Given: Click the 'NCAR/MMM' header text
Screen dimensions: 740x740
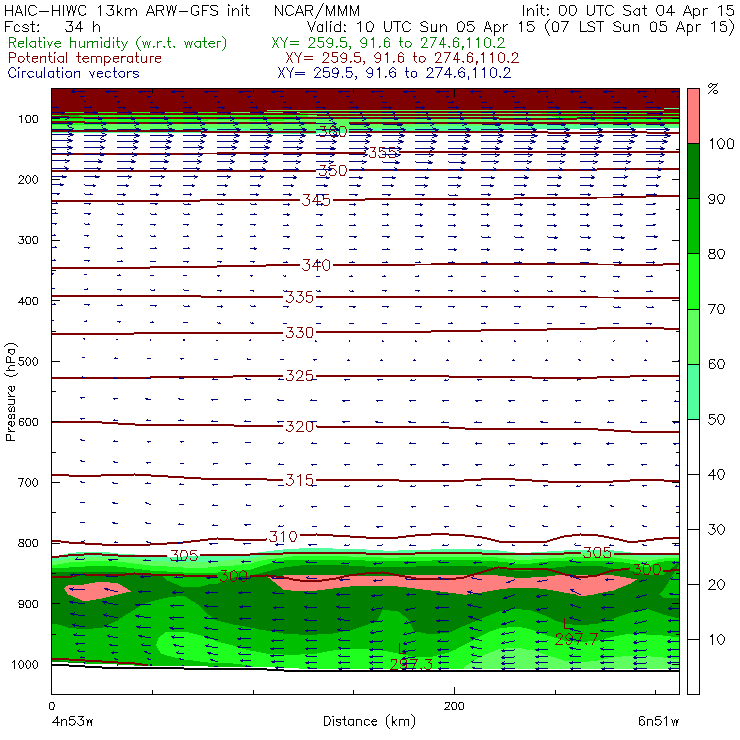Looking at the screenshot, I should coord(317,10).
